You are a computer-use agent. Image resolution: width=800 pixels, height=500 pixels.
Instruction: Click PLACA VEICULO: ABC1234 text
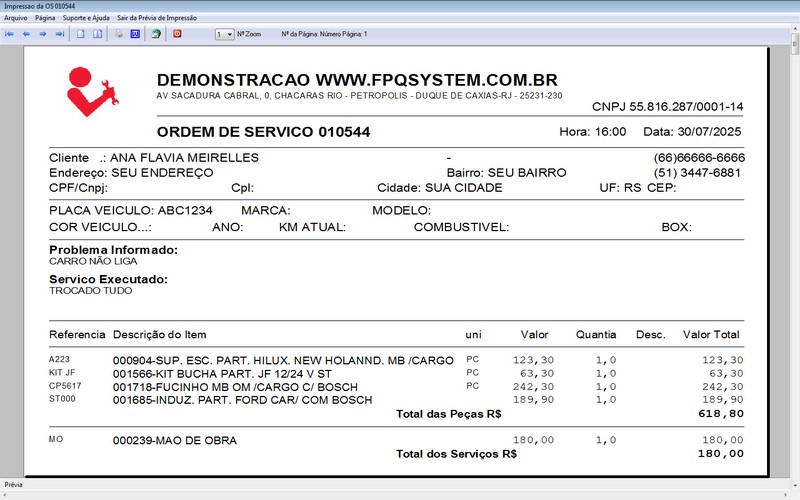click(131, 210)
